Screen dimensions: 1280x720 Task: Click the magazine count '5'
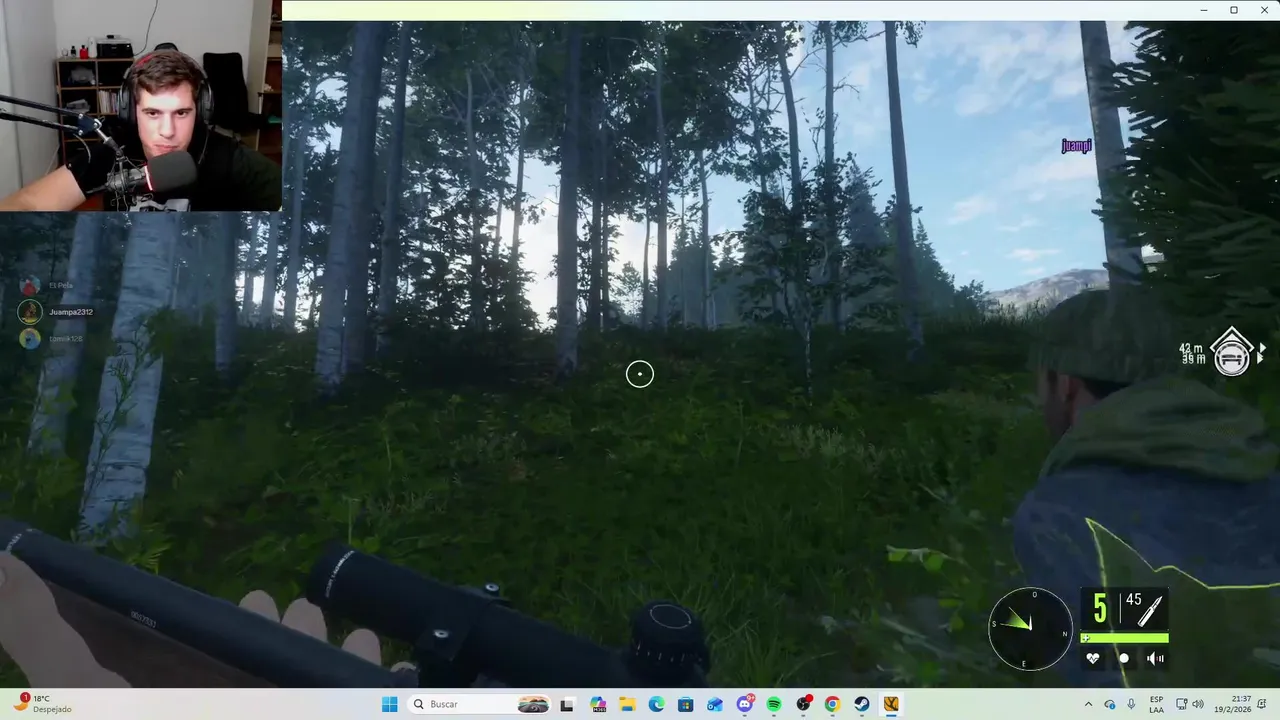coord(1100,609)
